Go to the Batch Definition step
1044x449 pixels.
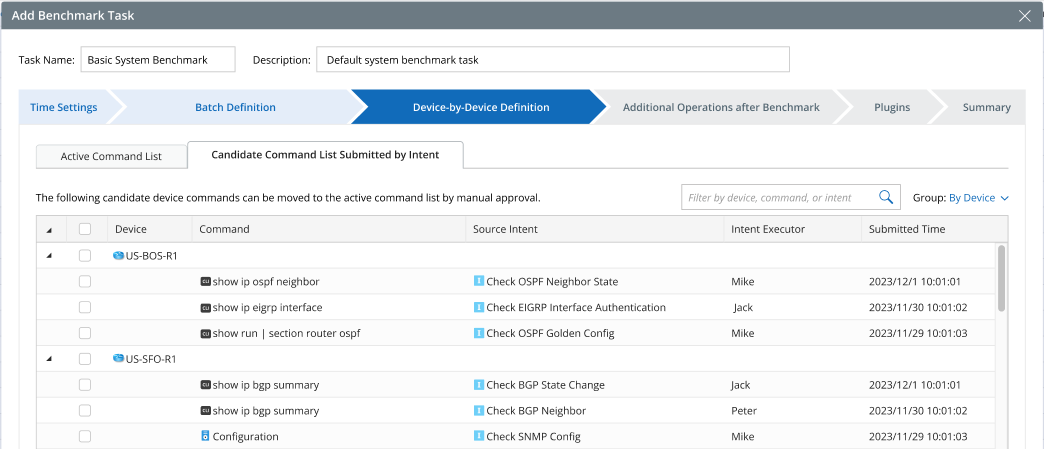[235, 107]
